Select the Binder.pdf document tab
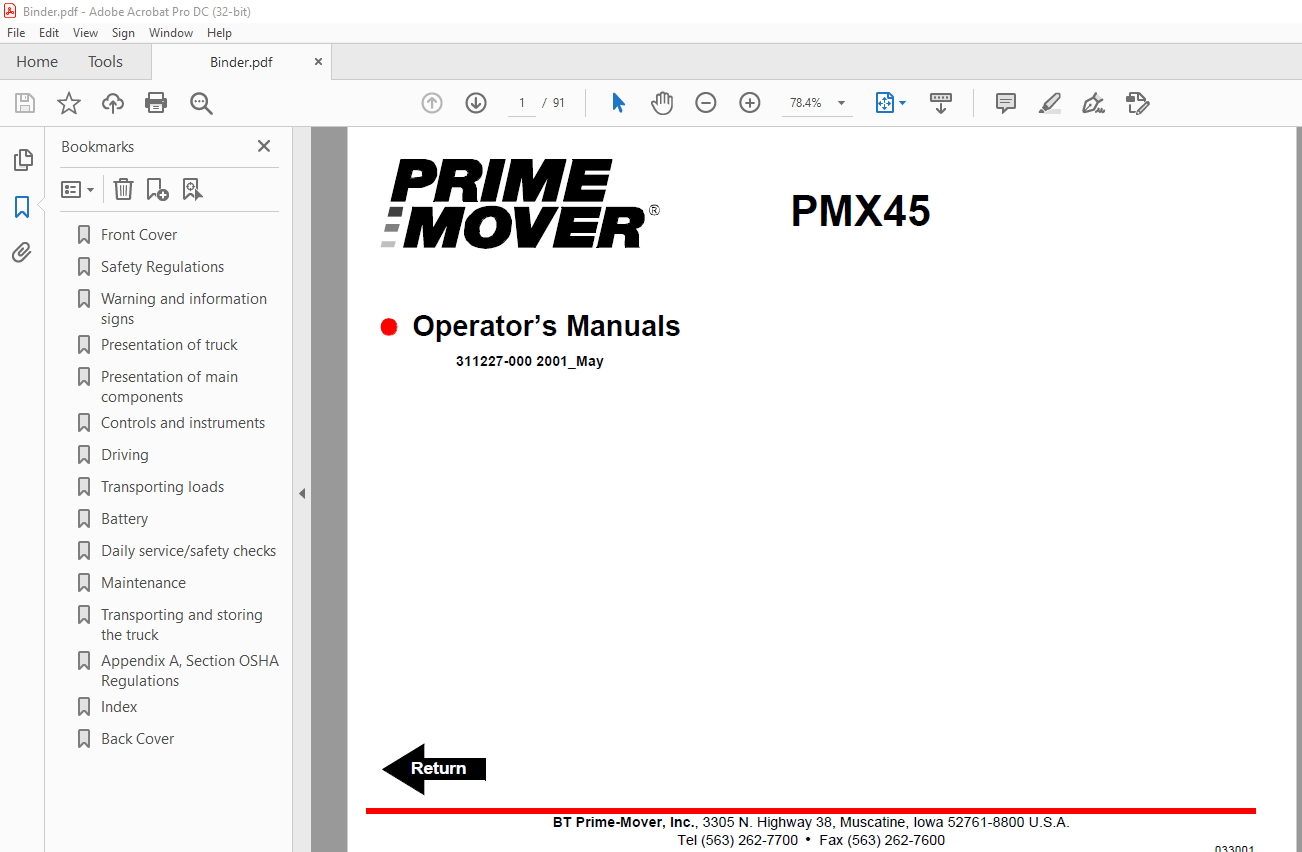Screen dimensions: 1302x852 pyautogui.click(x=241, y=62)
